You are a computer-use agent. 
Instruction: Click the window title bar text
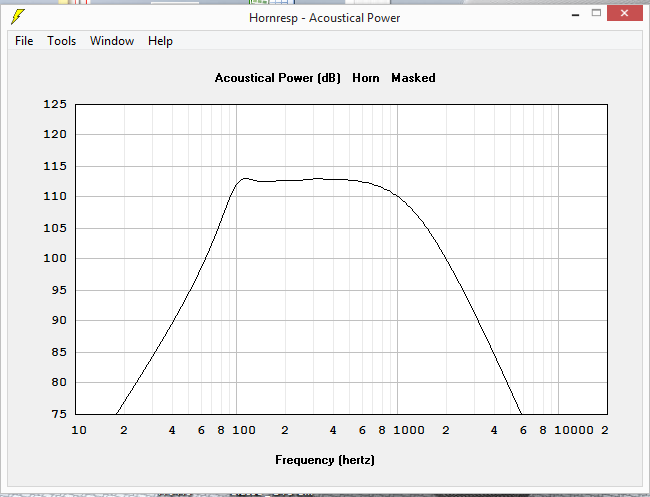point(325,18)
